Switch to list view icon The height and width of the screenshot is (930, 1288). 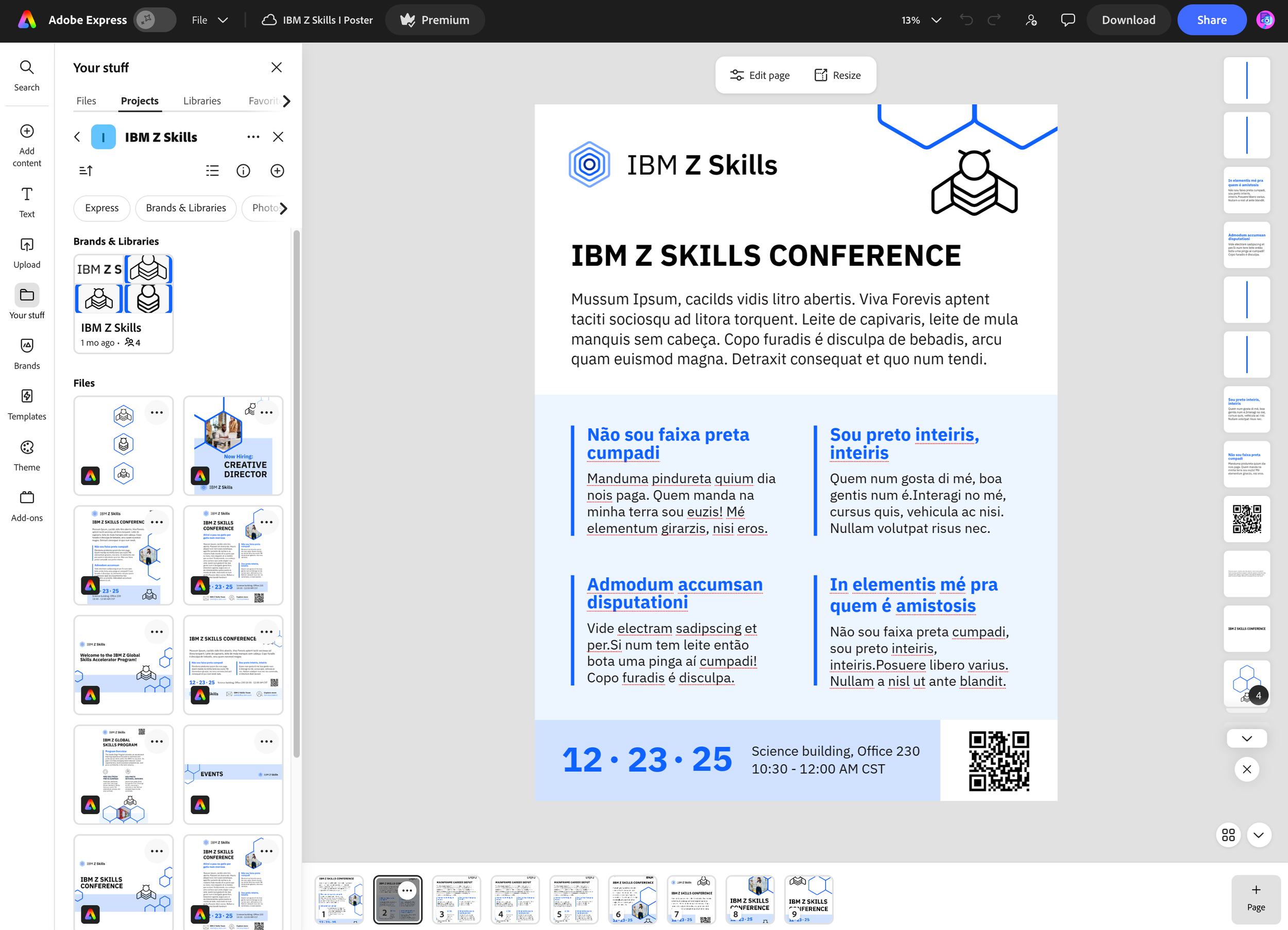pos(212,170)
